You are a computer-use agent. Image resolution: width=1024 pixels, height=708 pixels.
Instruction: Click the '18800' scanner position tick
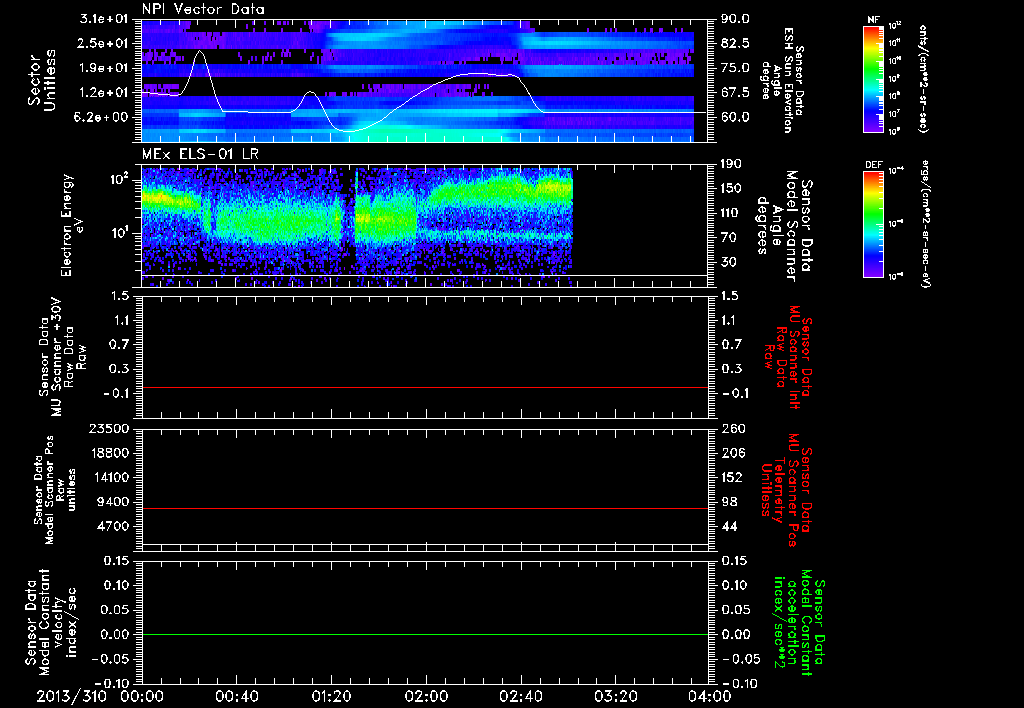click(x=109, y=453)
